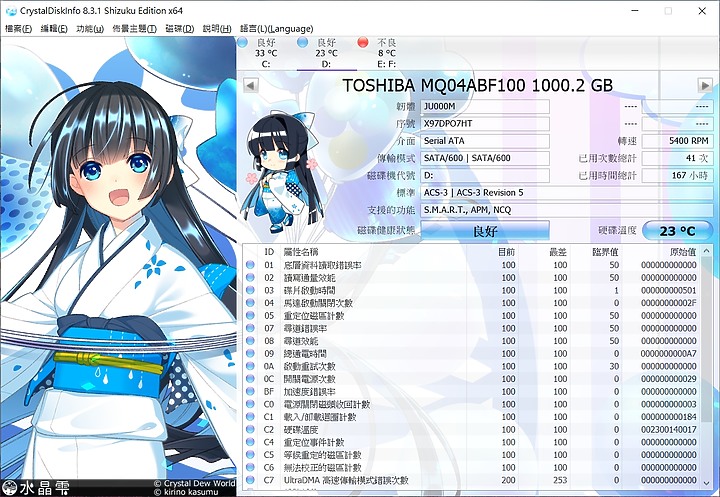Click the status icon of attribute C1
This screenshot has width=720, height=497.
coord(250,417)
